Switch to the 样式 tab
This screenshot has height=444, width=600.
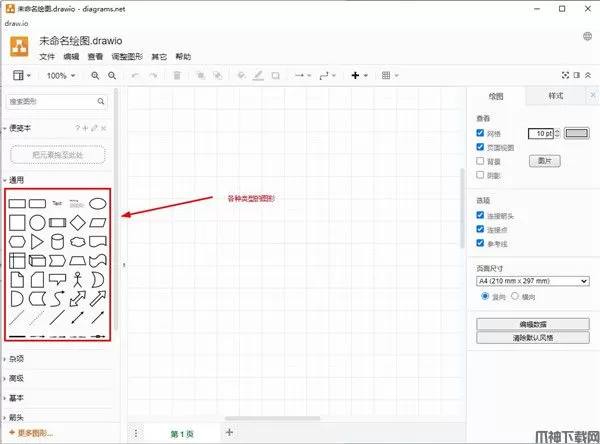555,96
